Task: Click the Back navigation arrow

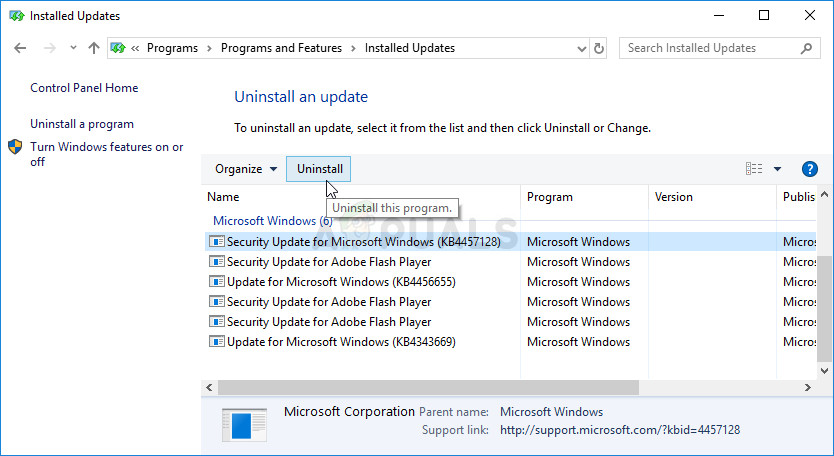Action: pyautogui.click(x=20, y=48)
